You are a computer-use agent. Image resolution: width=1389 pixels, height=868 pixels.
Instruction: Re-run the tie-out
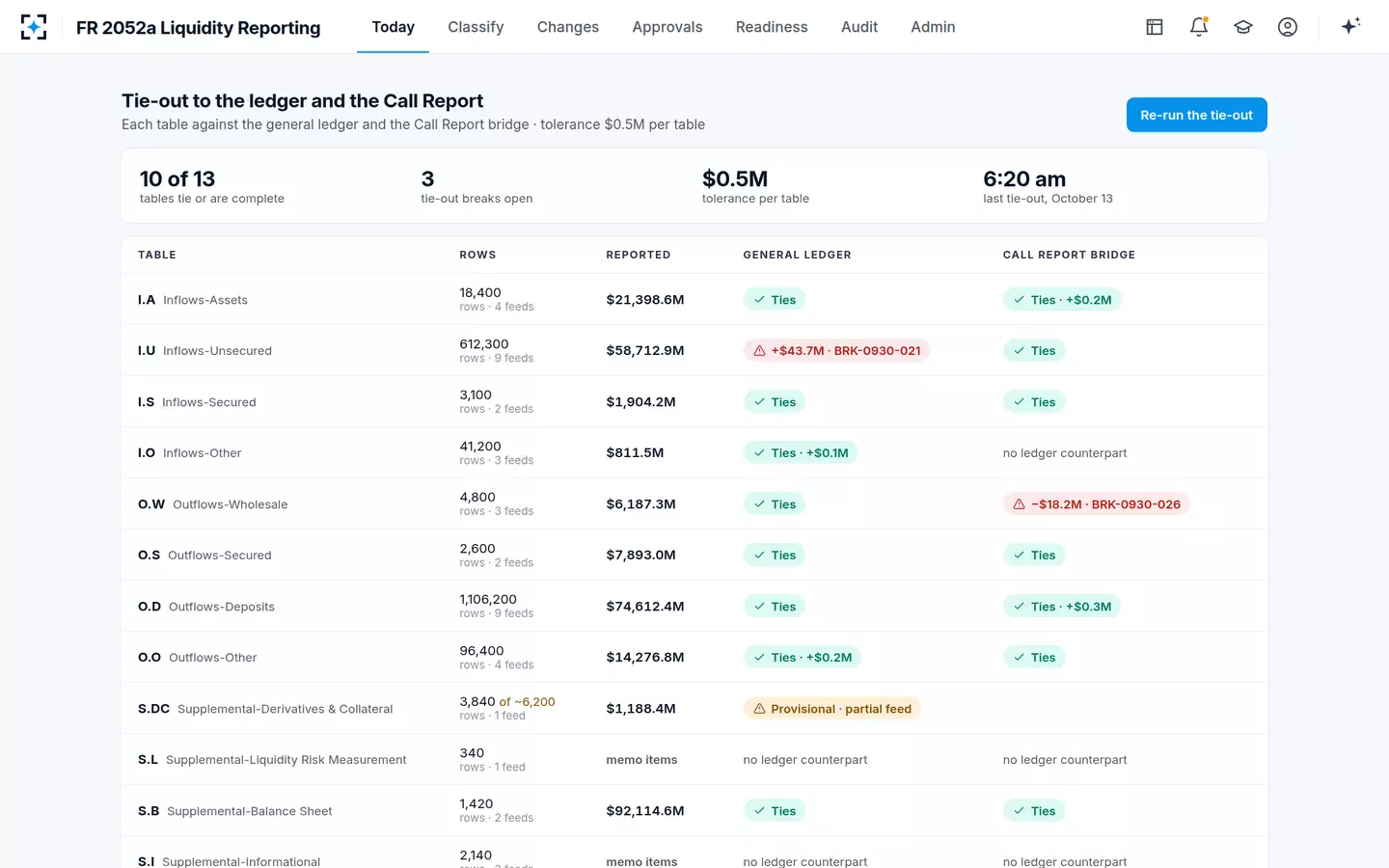click(x=1196, y=115)
